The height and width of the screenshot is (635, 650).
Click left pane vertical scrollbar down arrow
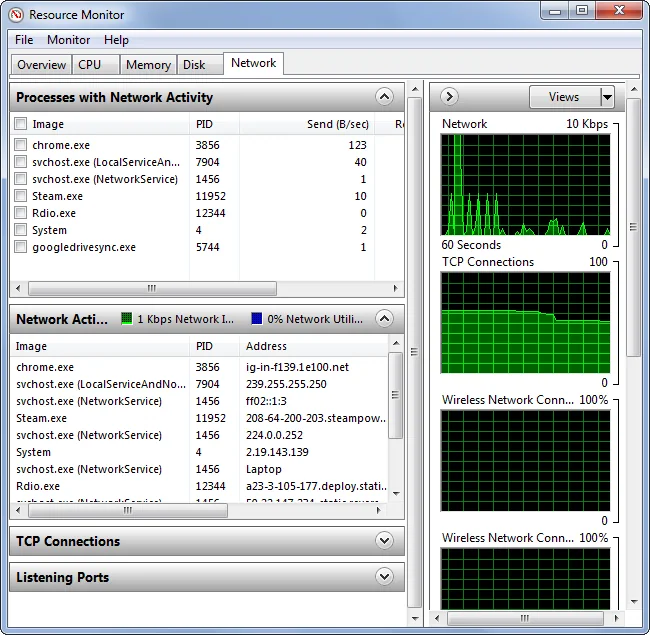tap(415, 618)
